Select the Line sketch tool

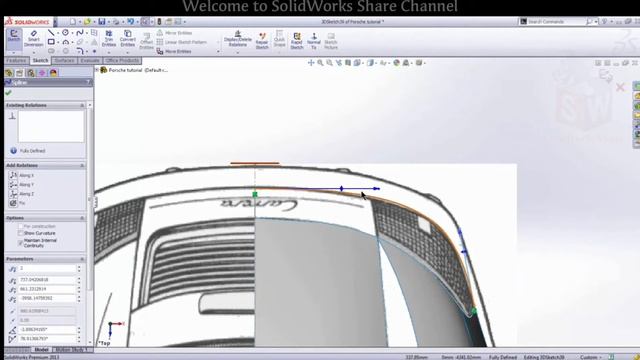pos(51,33)
